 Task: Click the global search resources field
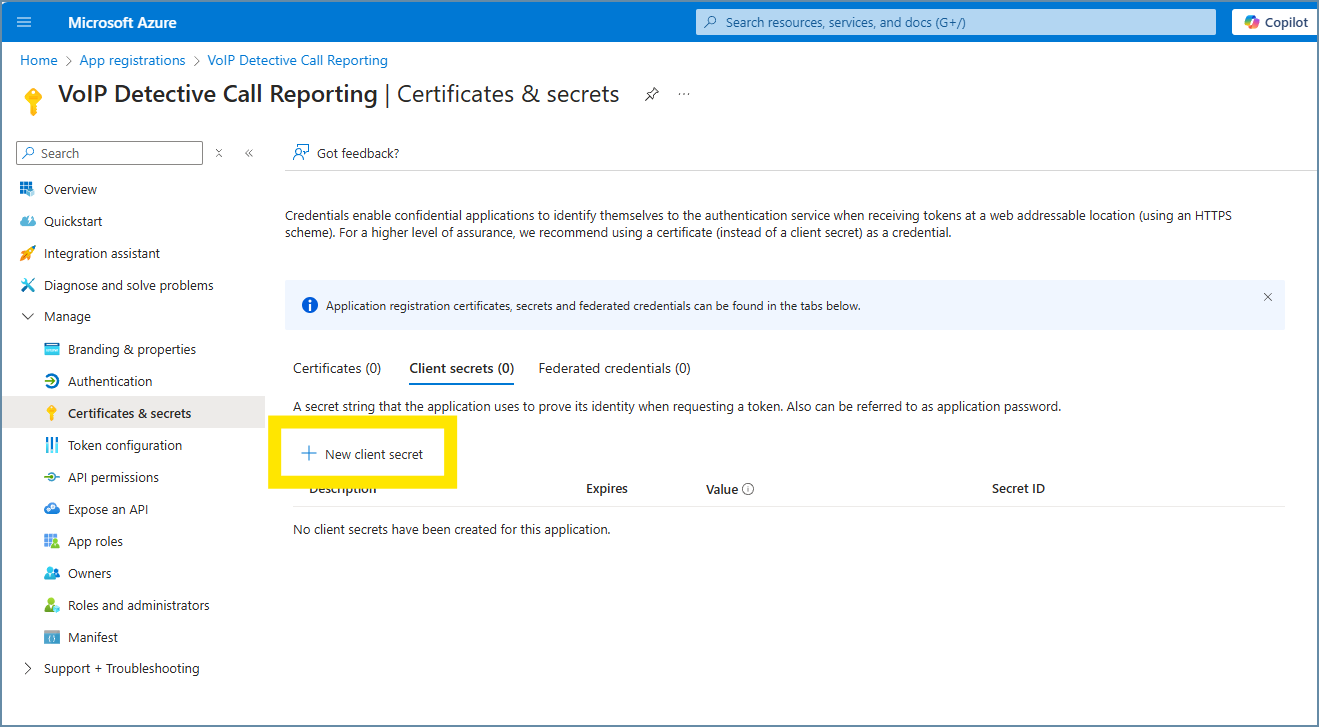click(x=956, y=22)
